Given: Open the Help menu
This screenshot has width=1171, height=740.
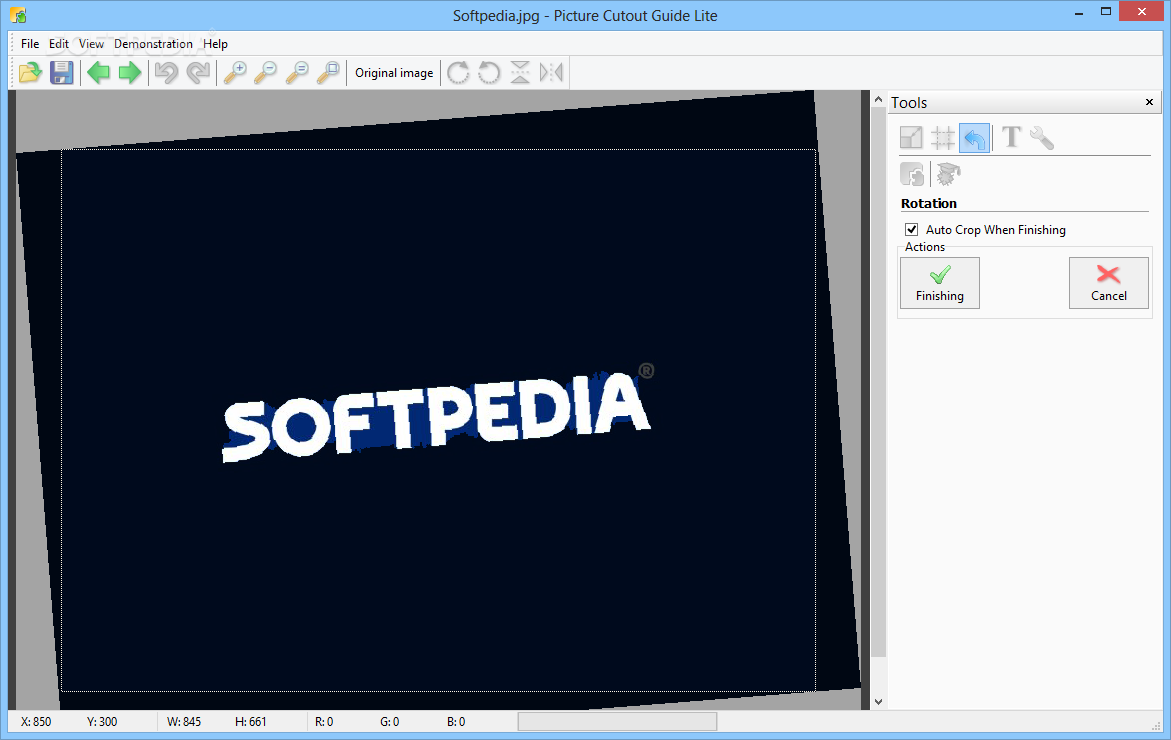Looking at the screenshot, I should click(215, 44).
